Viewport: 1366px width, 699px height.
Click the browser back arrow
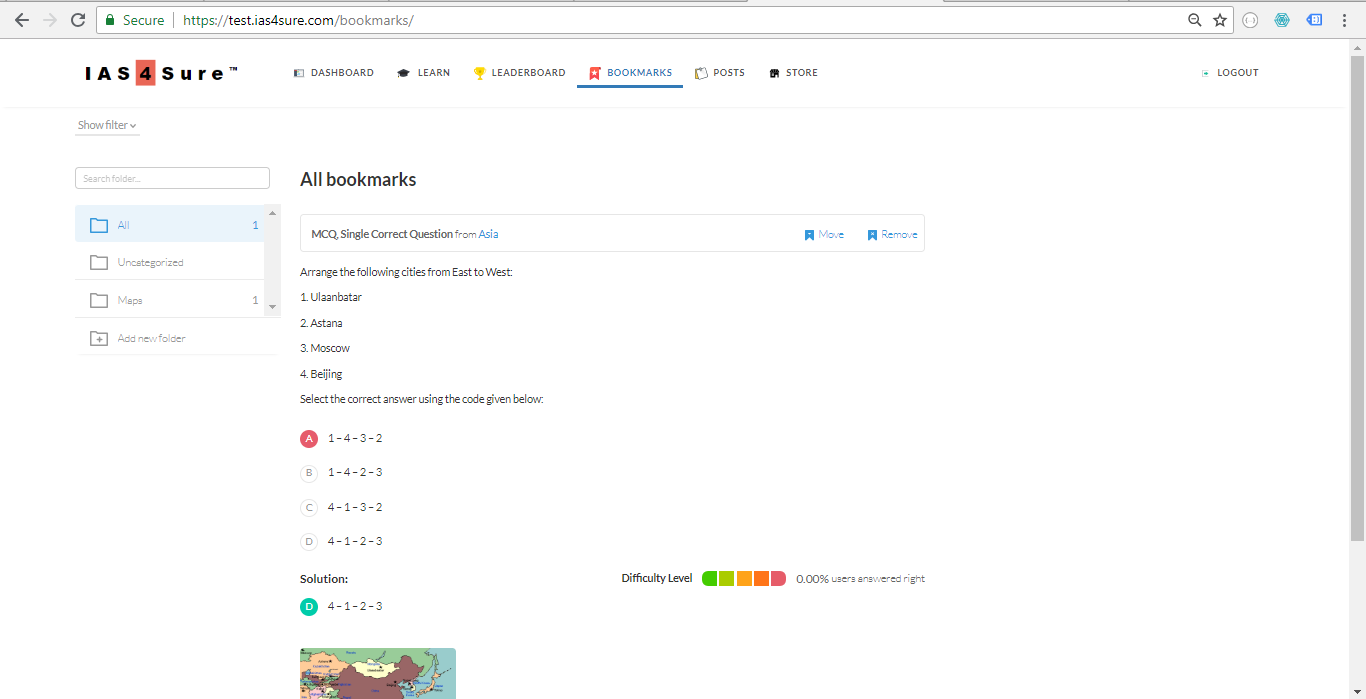click(x=22, y=20)
